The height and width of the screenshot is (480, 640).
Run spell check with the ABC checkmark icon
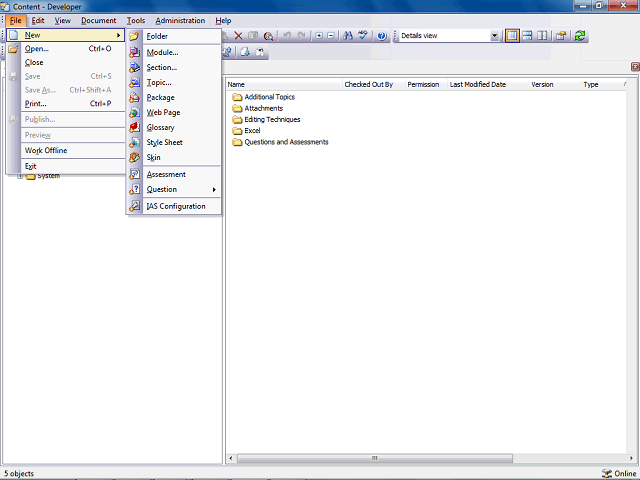[x=363, y=36]
